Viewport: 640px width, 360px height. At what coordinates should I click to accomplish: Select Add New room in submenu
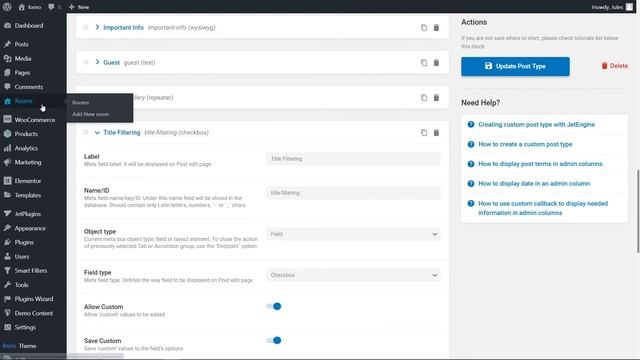pyautogui.click(x=91, y=114)
